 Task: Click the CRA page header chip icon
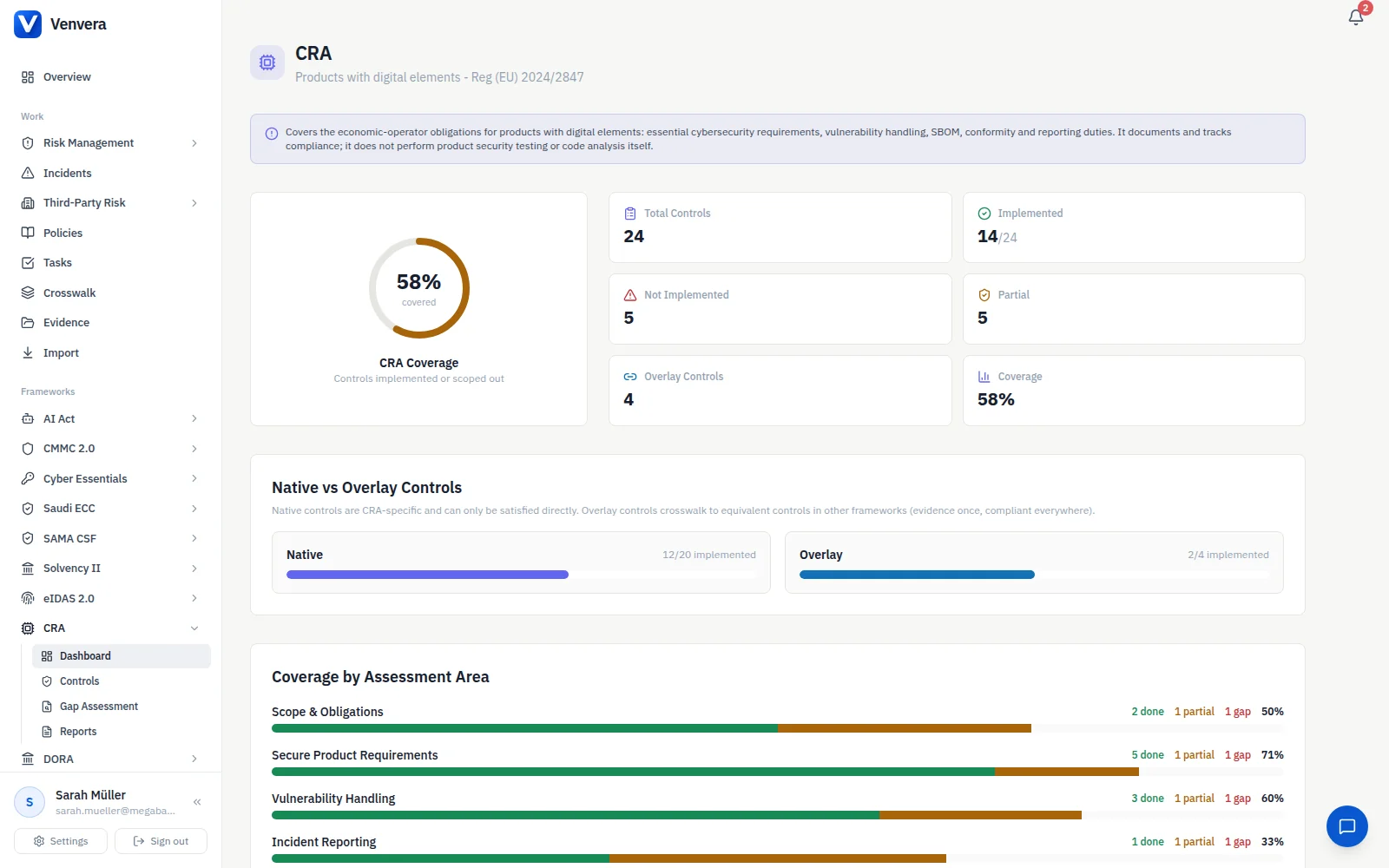(x=267, y=62)
